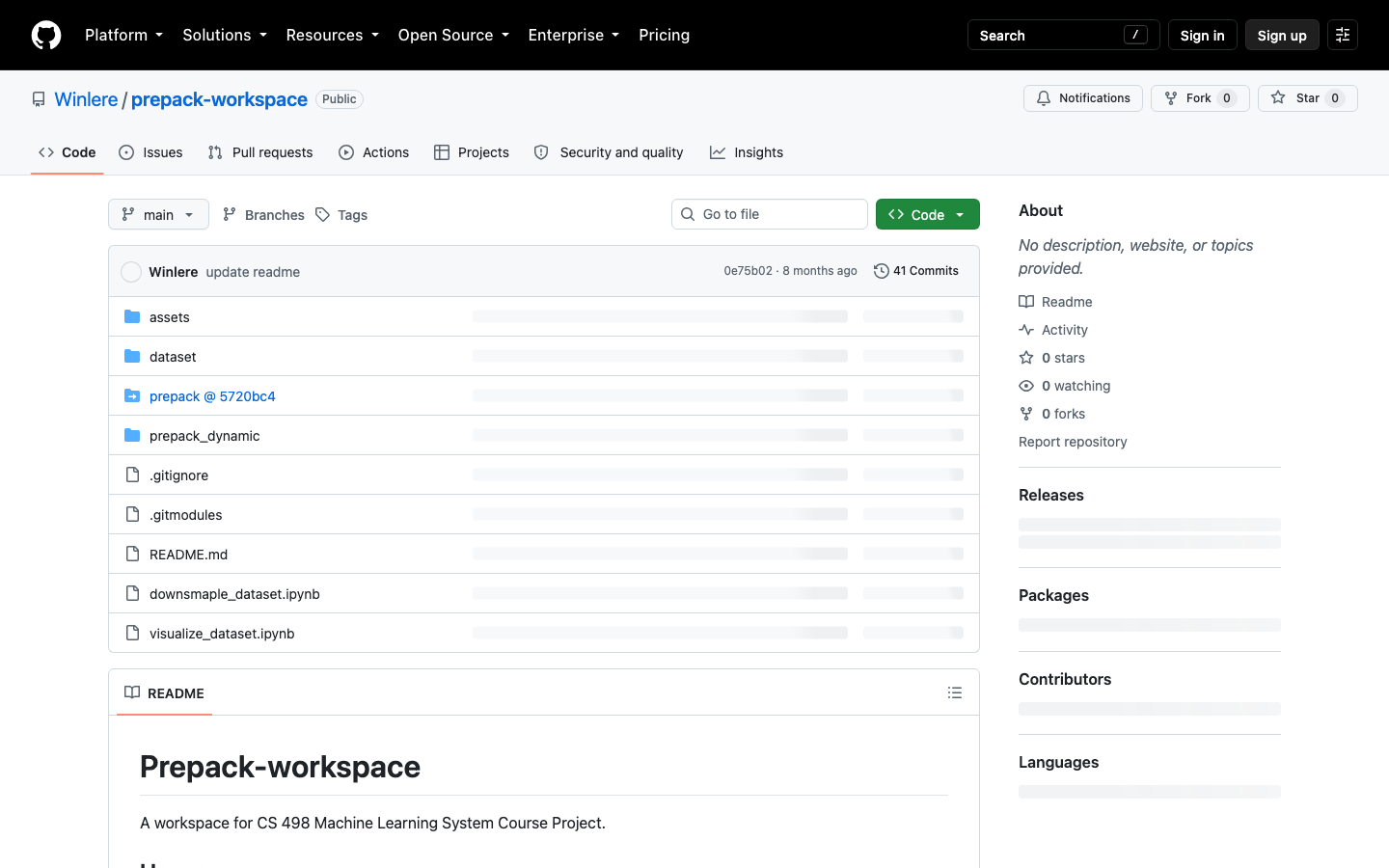Click the prepack_dynamic folder icon
Image resolution: width=1389 pixels, height=868 pixels.
tap(132, 435)
